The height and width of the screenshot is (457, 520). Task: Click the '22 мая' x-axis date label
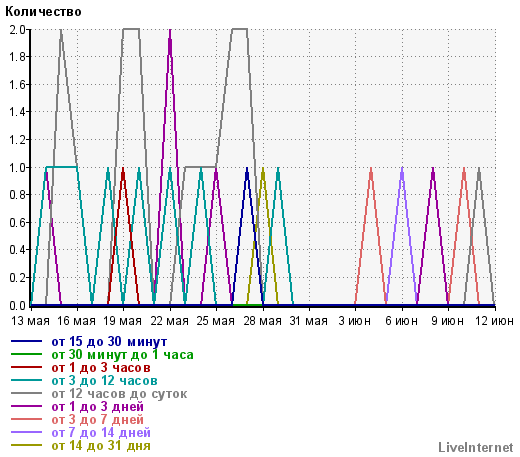click(x=170, y=321)
